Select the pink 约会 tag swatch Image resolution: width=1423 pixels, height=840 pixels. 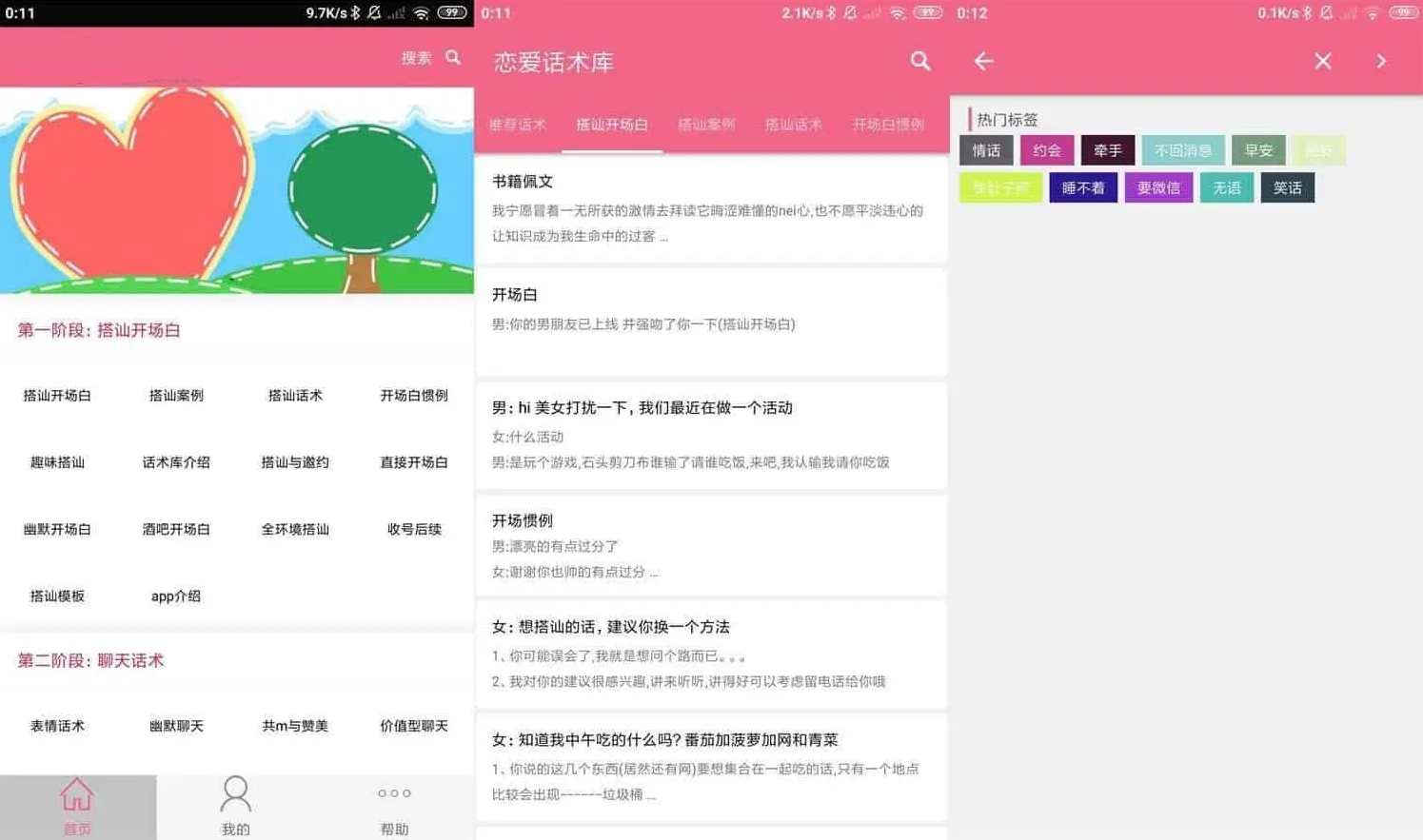coord(1047,149)
